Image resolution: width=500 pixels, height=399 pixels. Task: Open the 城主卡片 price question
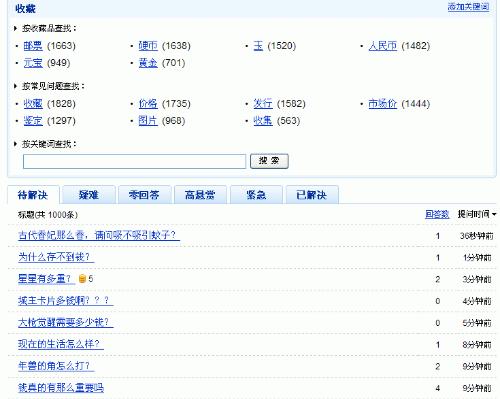click(65, 300)
